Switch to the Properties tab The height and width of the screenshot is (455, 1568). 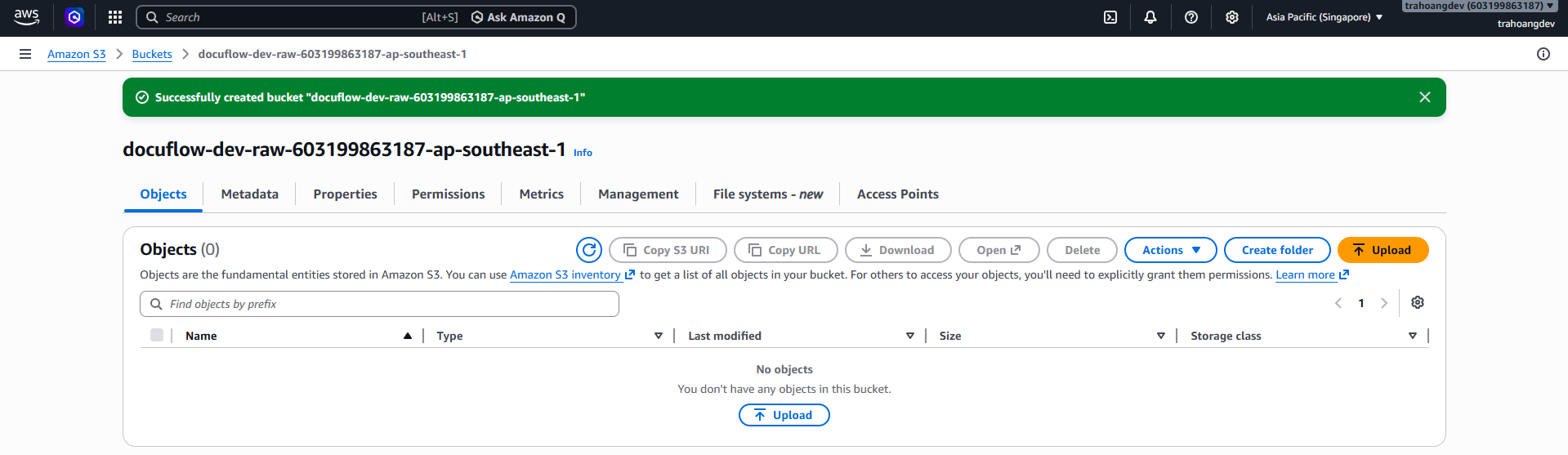tap(345, 194)
